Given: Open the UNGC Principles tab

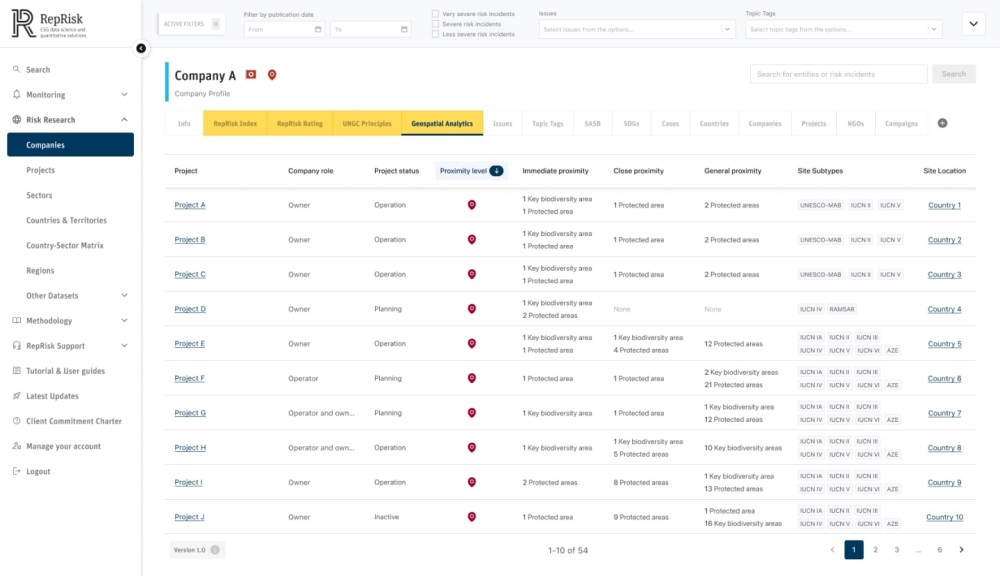Looking at the screenshot, I should click(x=367, y=124).
